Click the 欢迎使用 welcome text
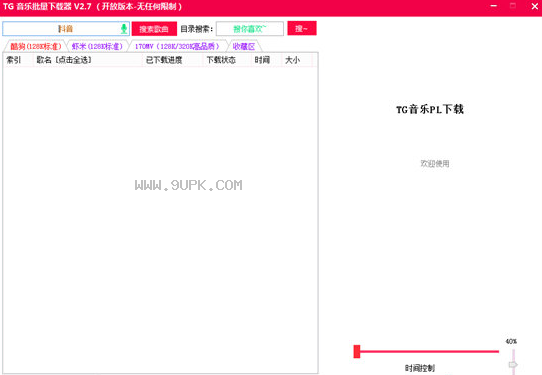 [x=435, y=163]
